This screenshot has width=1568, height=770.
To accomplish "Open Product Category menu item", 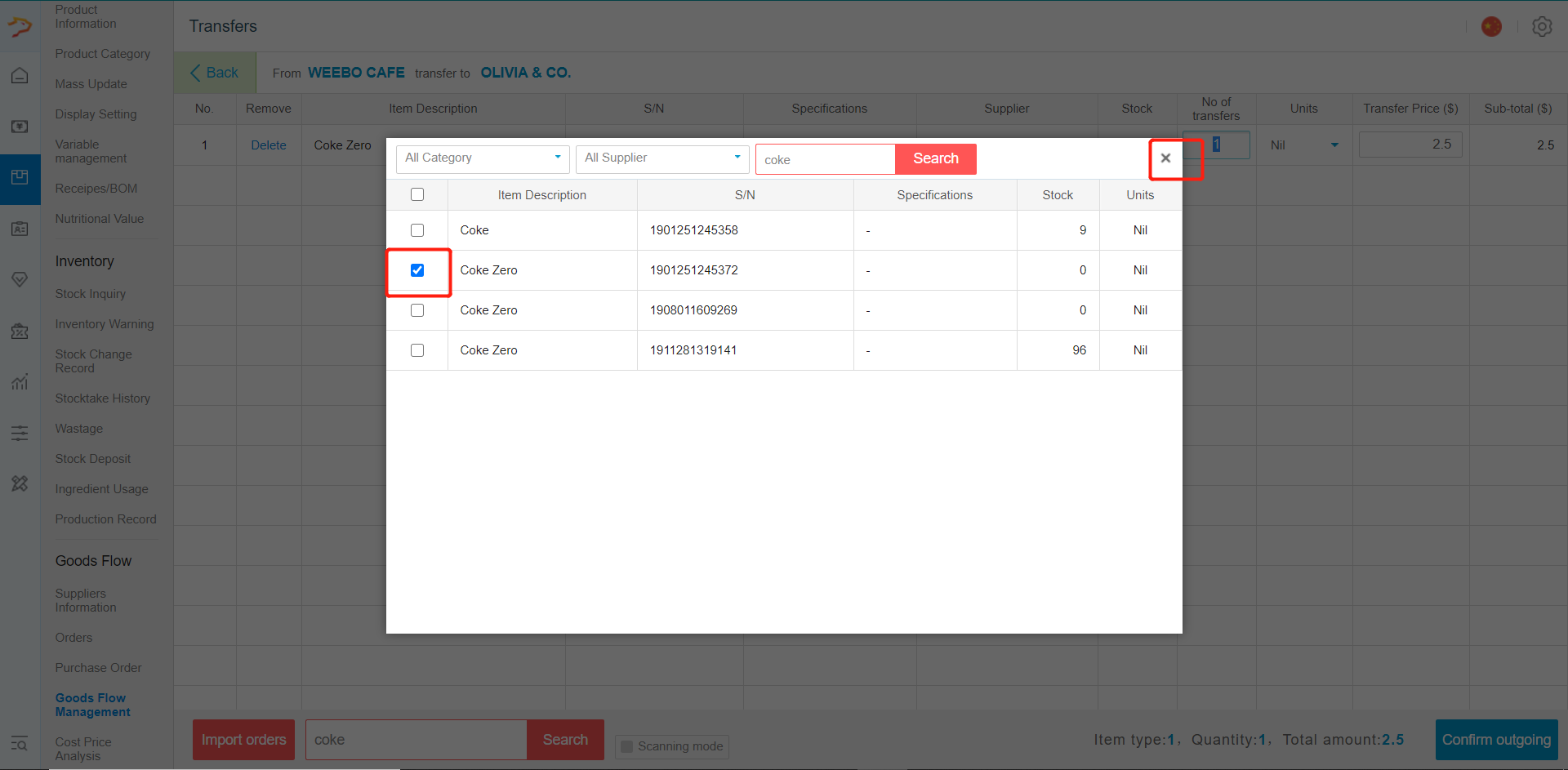I will (x=103, y=54).
